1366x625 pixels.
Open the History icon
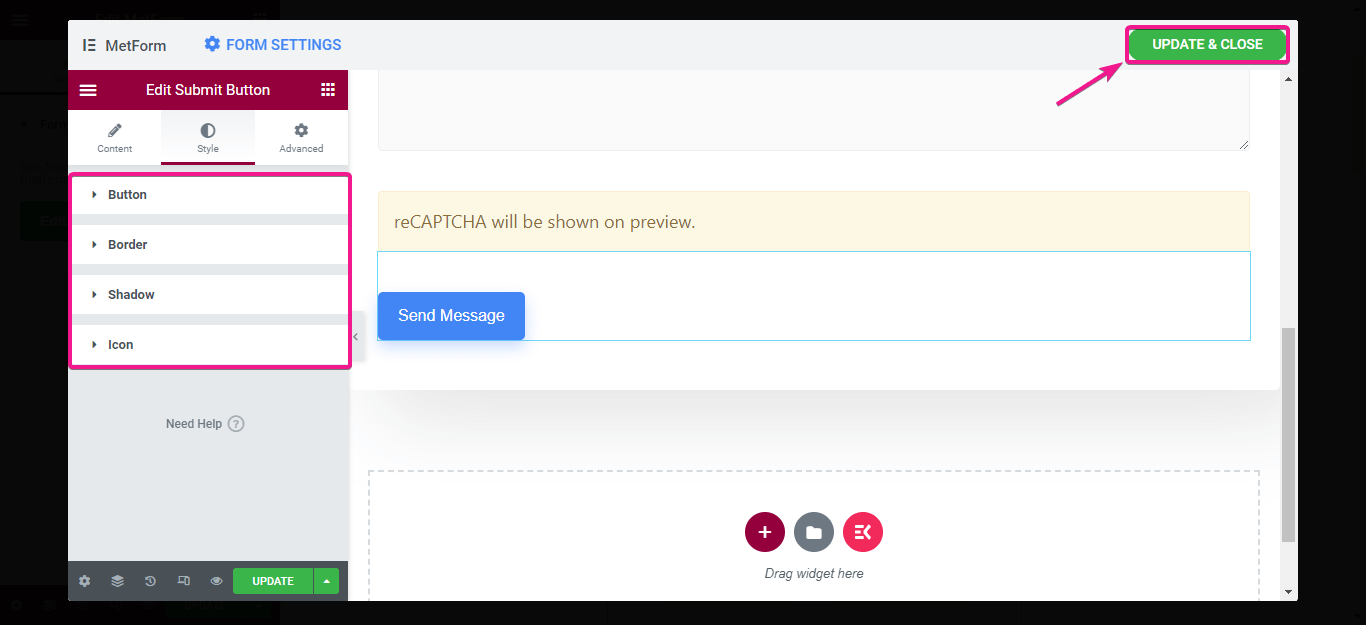coord(150,581)
